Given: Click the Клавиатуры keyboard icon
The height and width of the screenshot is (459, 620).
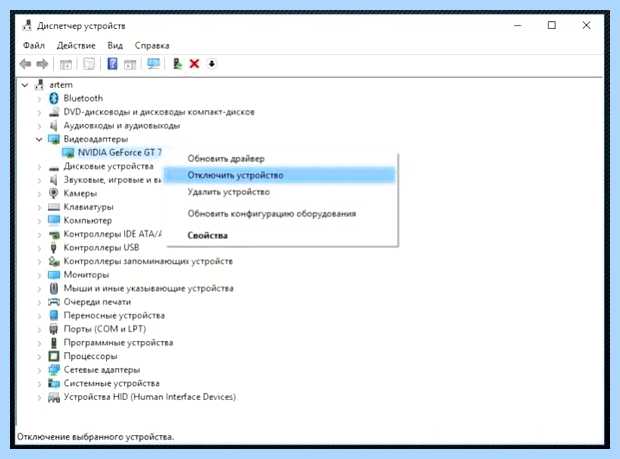Looking at the screenshot, I should pyautogui.click(x=54, y=207).
